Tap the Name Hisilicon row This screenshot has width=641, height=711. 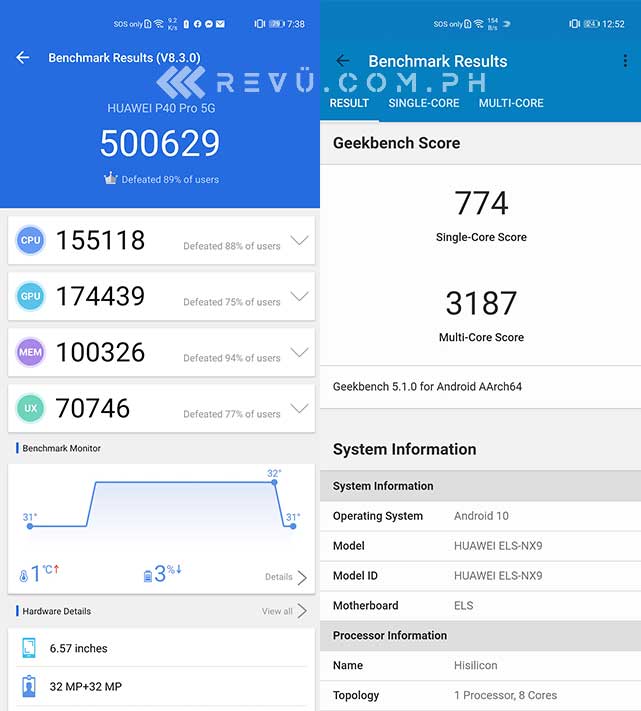tap(481, 666)
